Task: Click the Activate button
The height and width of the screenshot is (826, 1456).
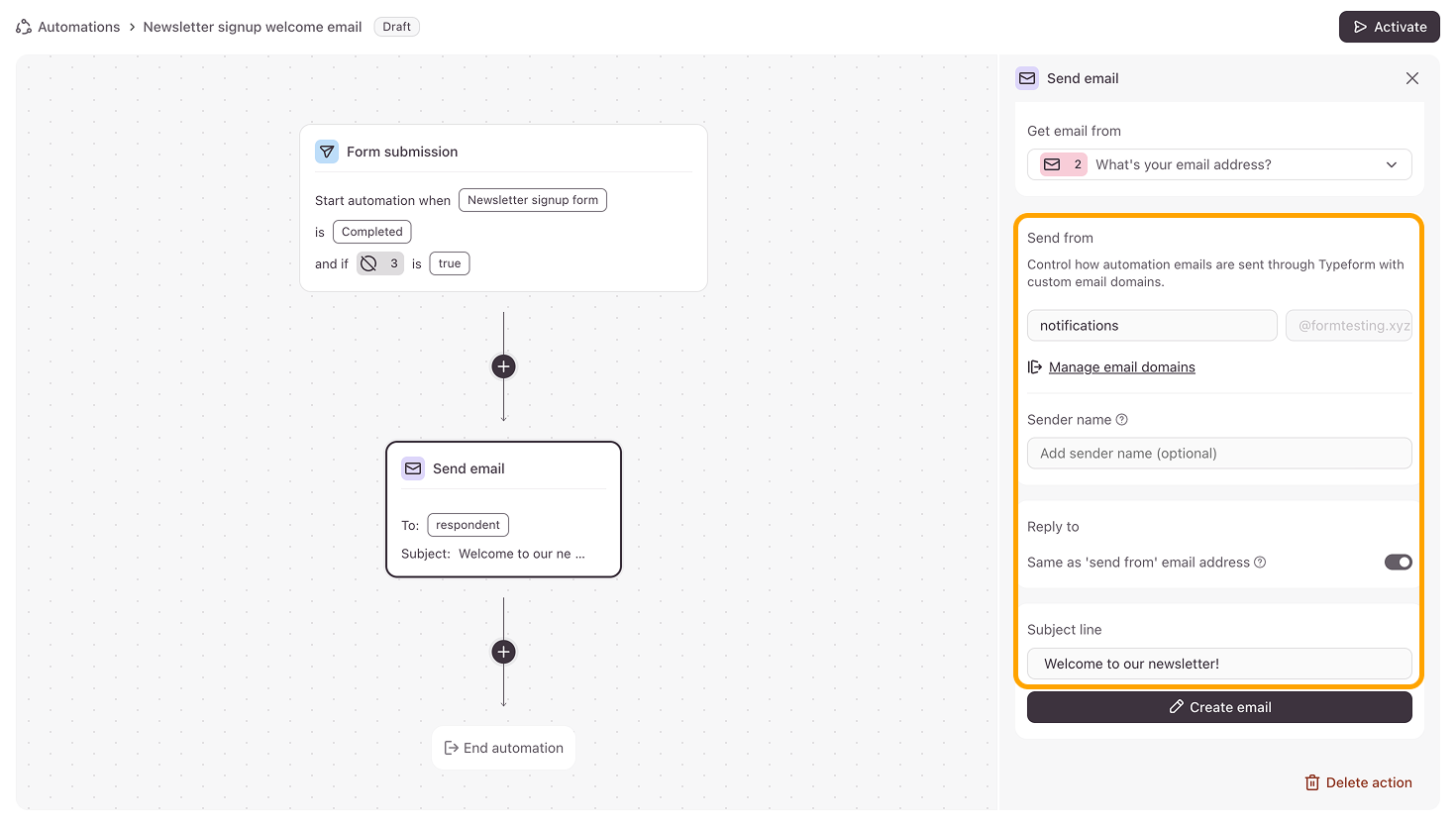Action: pos(1389,27)
